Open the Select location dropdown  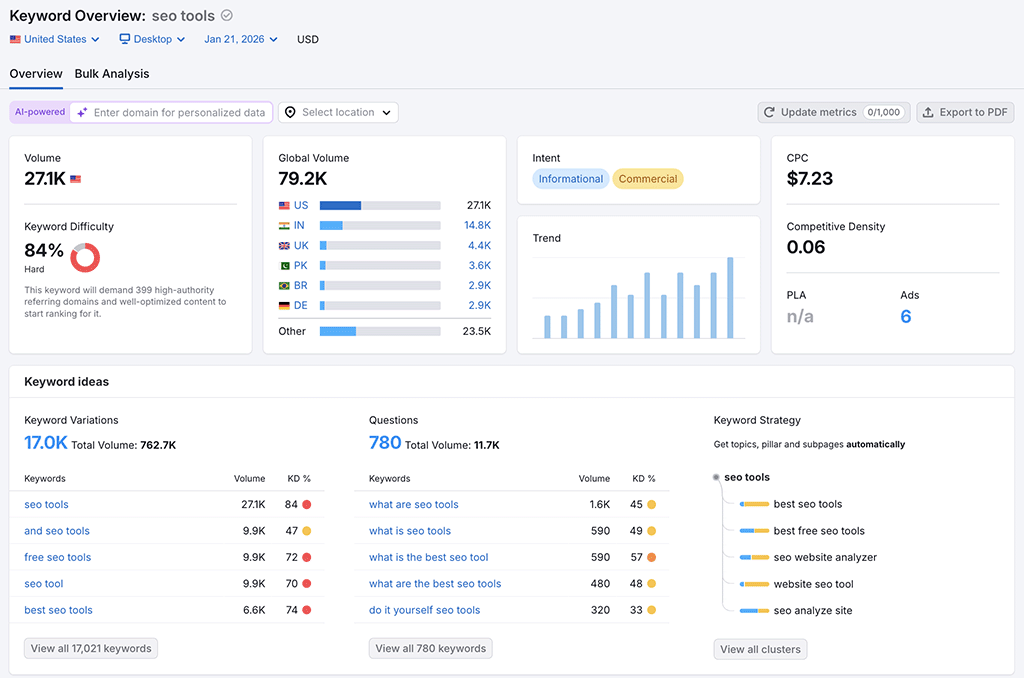tap(337, 112)
